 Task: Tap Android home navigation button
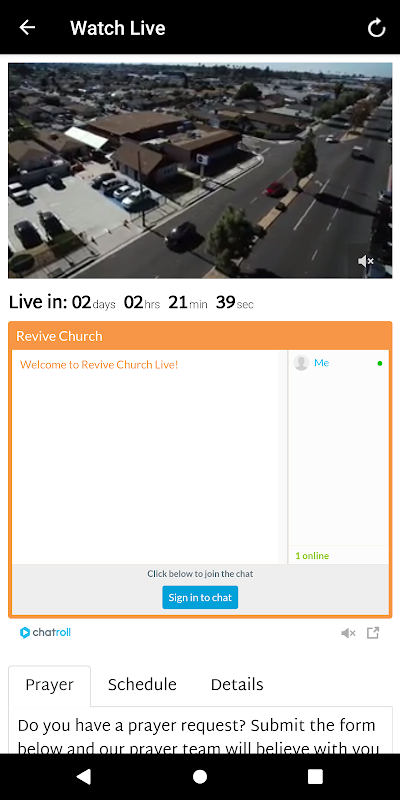(x=200, y=776)
